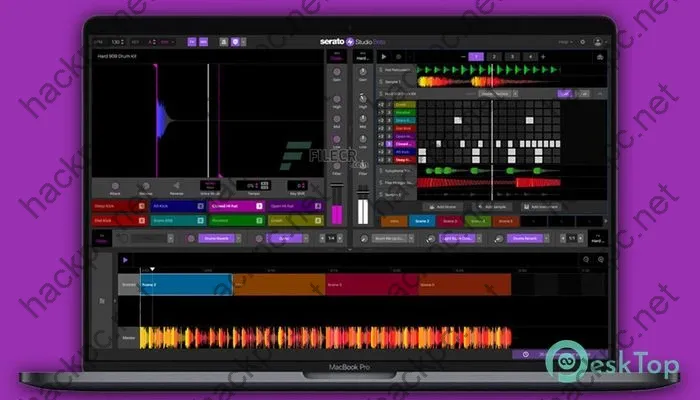This screenshot has height=400, width=700.
Task: Toggle the purple draw-mode button on drum kit track
Action: 565,94
